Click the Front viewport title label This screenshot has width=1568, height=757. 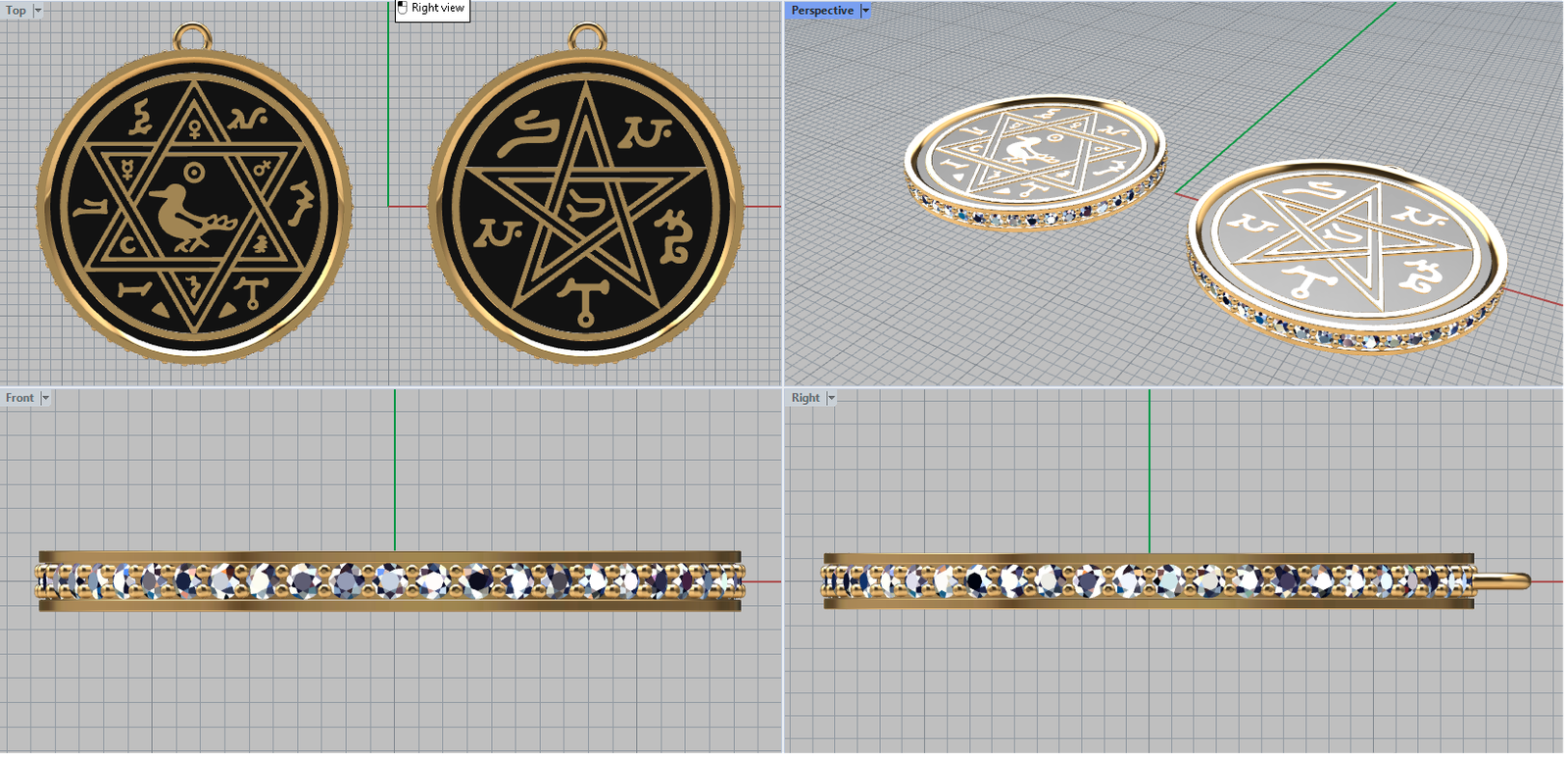20,398
